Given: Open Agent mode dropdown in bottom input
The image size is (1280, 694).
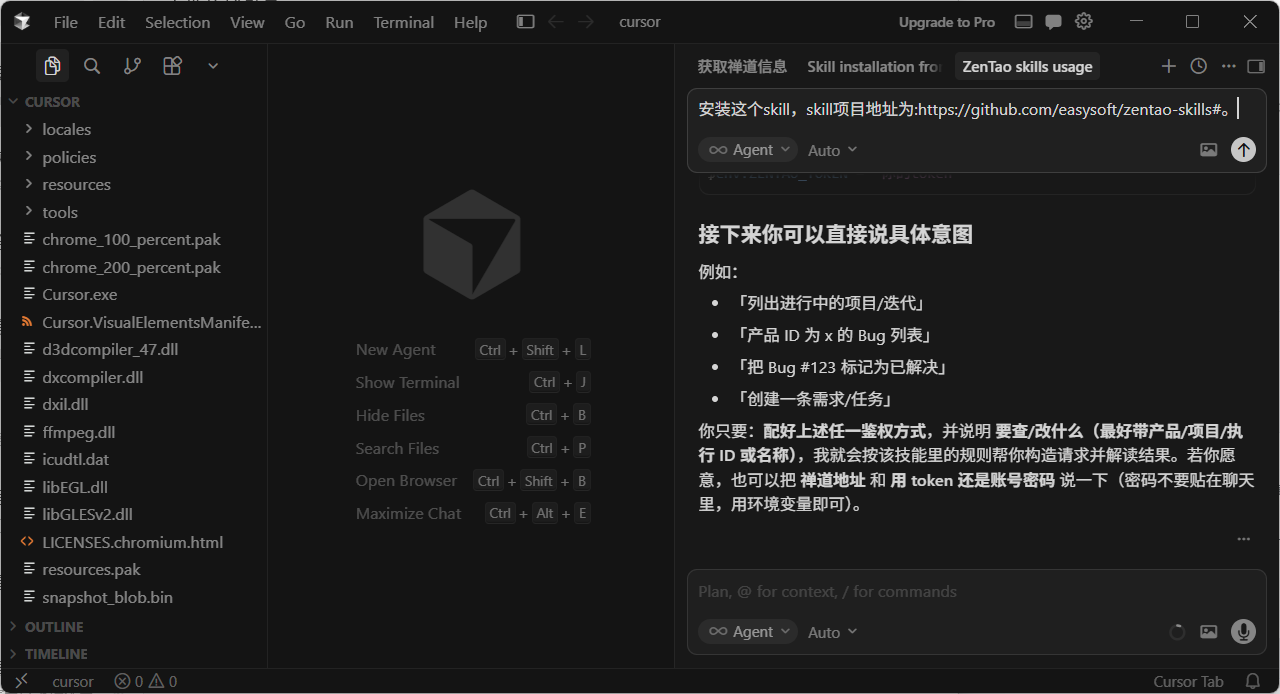Looking at the screenshot, I should (x=748, y=632).
